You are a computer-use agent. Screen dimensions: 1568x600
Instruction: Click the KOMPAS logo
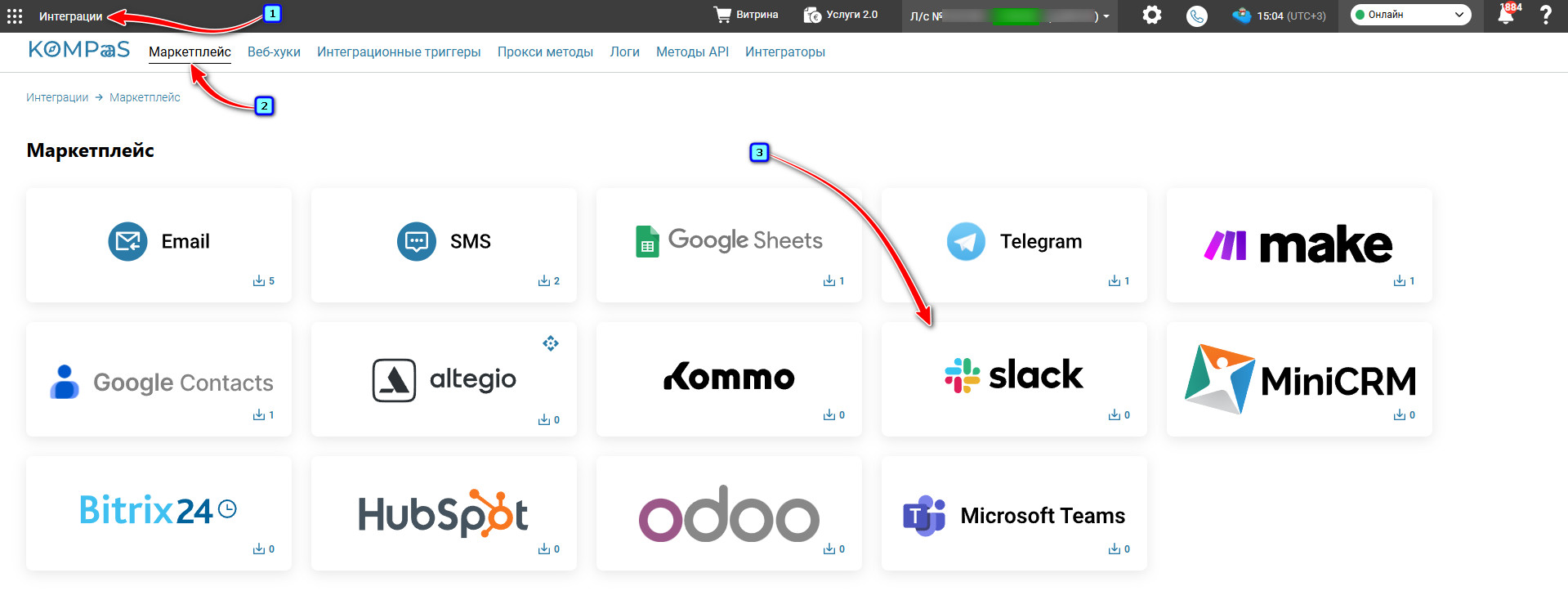point(79,50)
